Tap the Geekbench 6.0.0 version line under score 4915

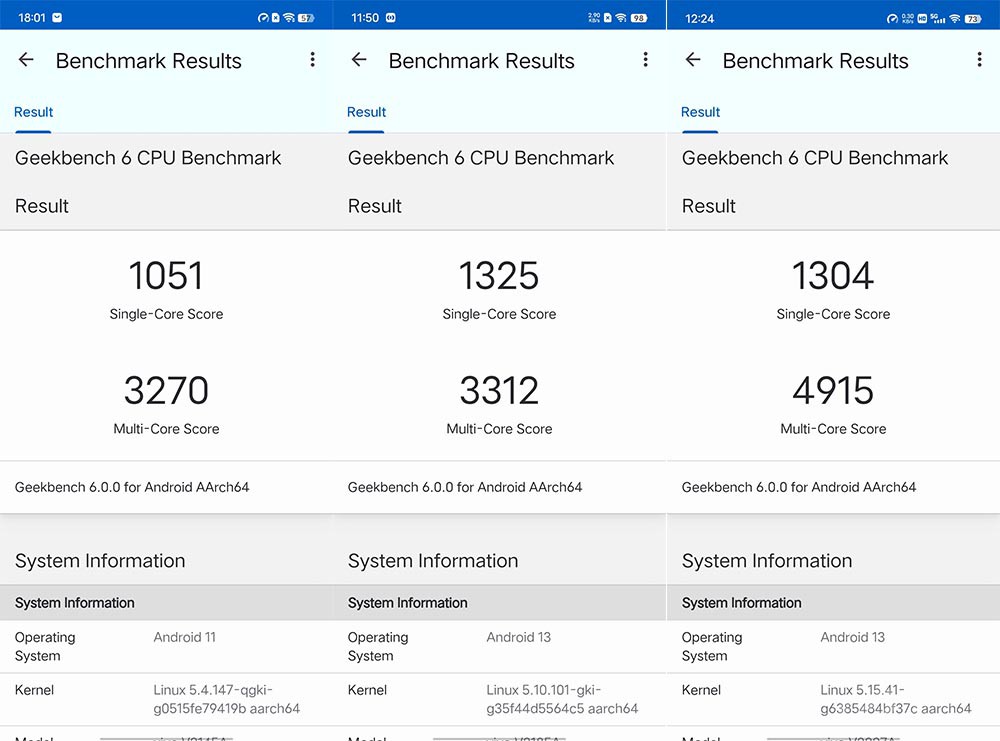799,487
